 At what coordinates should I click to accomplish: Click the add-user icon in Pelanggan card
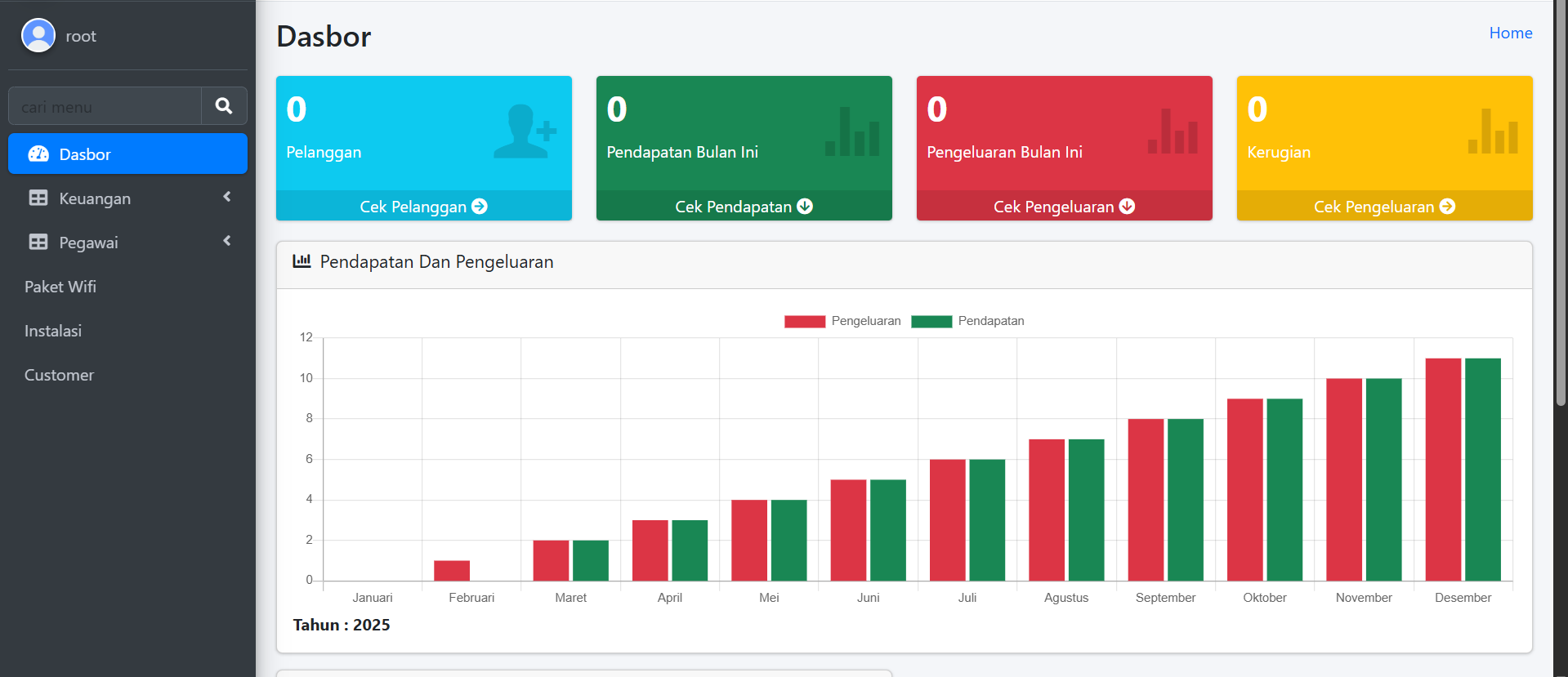pyautogui.click(x=525, y=131)
